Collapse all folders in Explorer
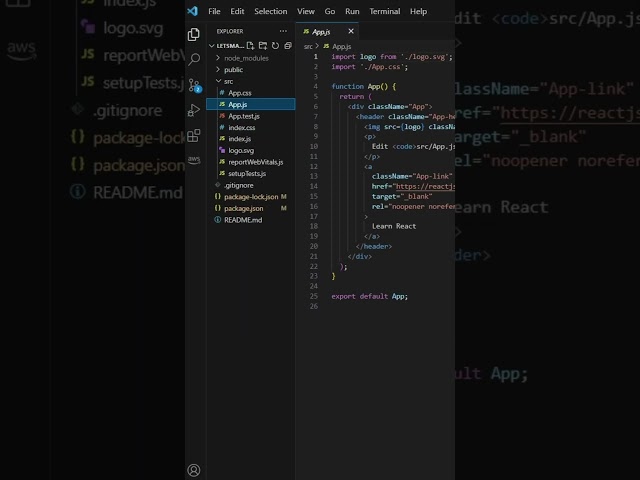Image resolution: width=640 pixels, height=480 pixels. click(x=288, y=45)
